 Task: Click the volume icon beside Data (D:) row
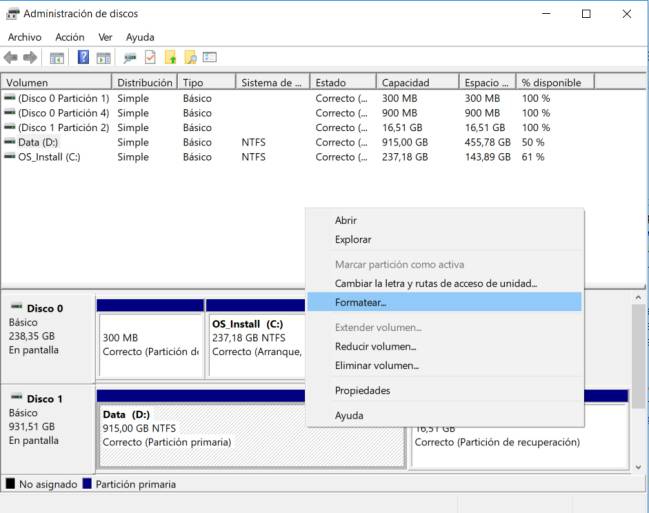10,142
